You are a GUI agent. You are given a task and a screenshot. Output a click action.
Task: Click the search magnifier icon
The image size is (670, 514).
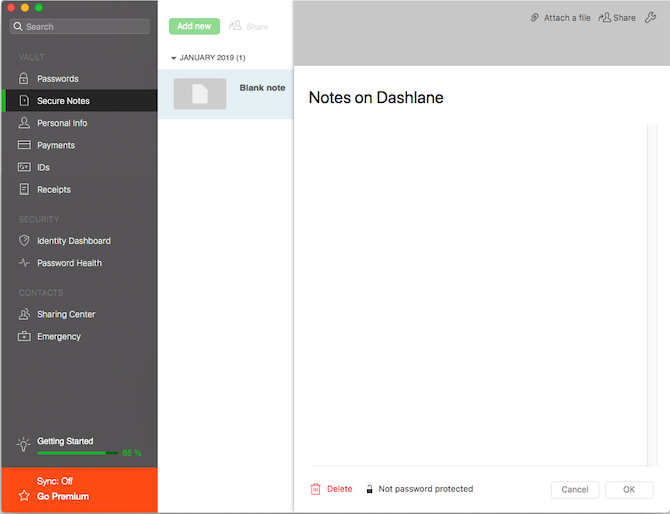tap(18, 26)
